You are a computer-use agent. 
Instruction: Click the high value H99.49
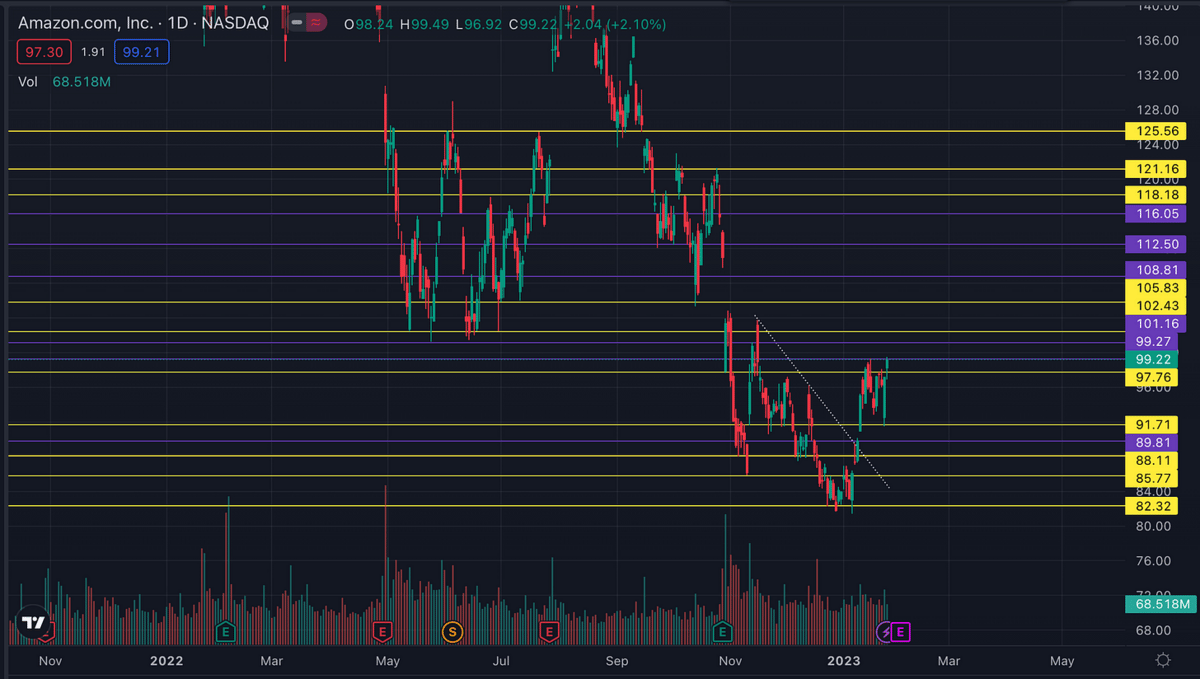(424, 23)
